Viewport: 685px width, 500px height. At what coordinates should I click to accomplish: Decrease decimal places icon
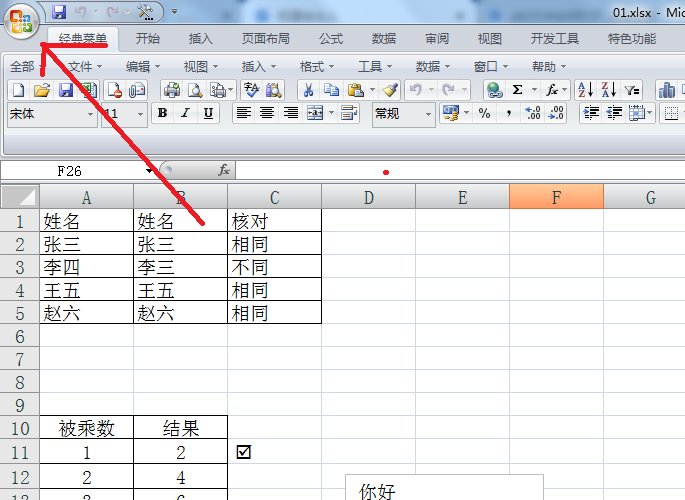tap(556, 114)
